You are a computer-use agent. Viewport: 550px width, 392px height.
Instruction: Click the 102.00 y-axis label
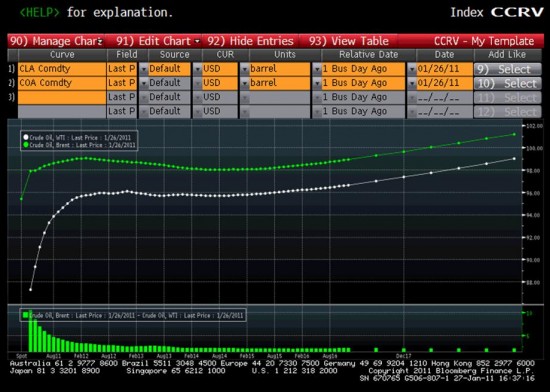pos(534,126)
